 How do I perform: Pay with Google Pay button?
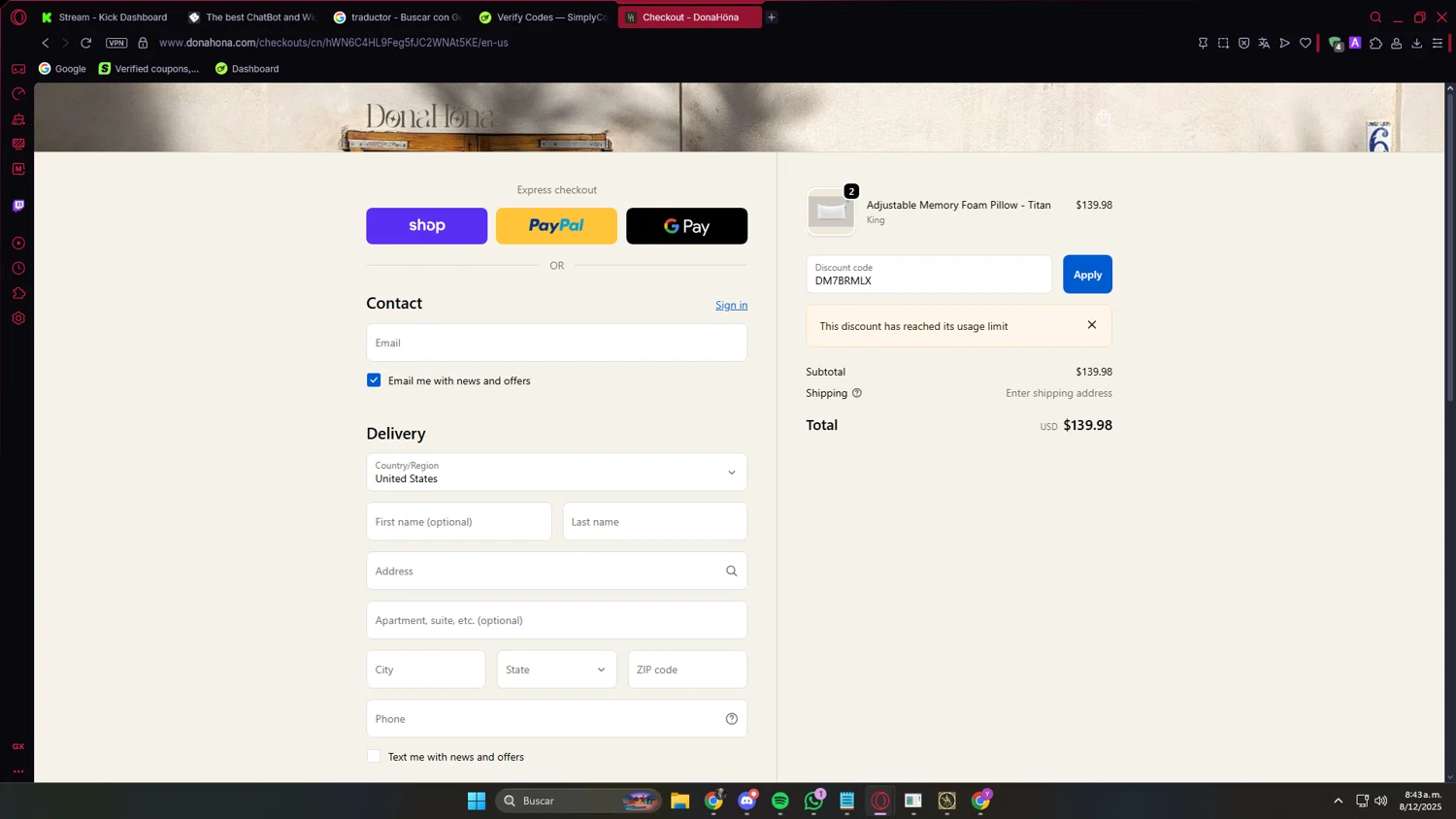pyautogui.click(x=686, y=226)
